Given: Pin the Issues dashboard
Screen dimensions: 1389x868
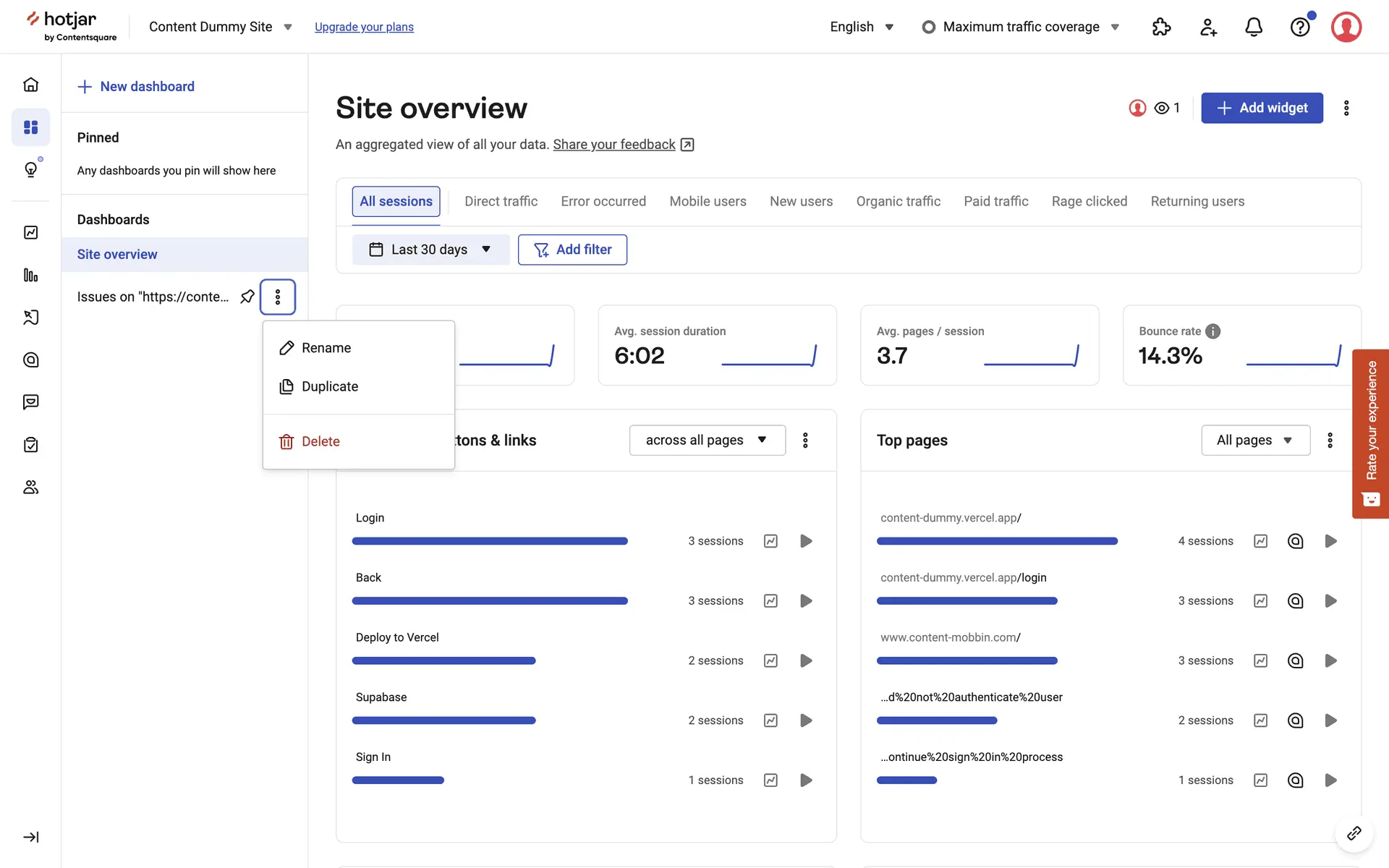Looking at the screenshot, I should click(247, 297).
